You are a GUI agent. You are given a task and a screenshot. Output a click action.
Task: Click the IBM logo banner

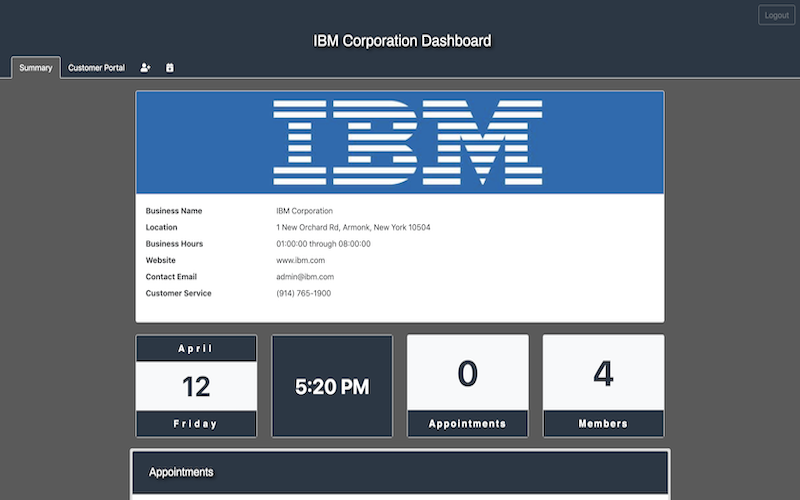tap(400, 143)
